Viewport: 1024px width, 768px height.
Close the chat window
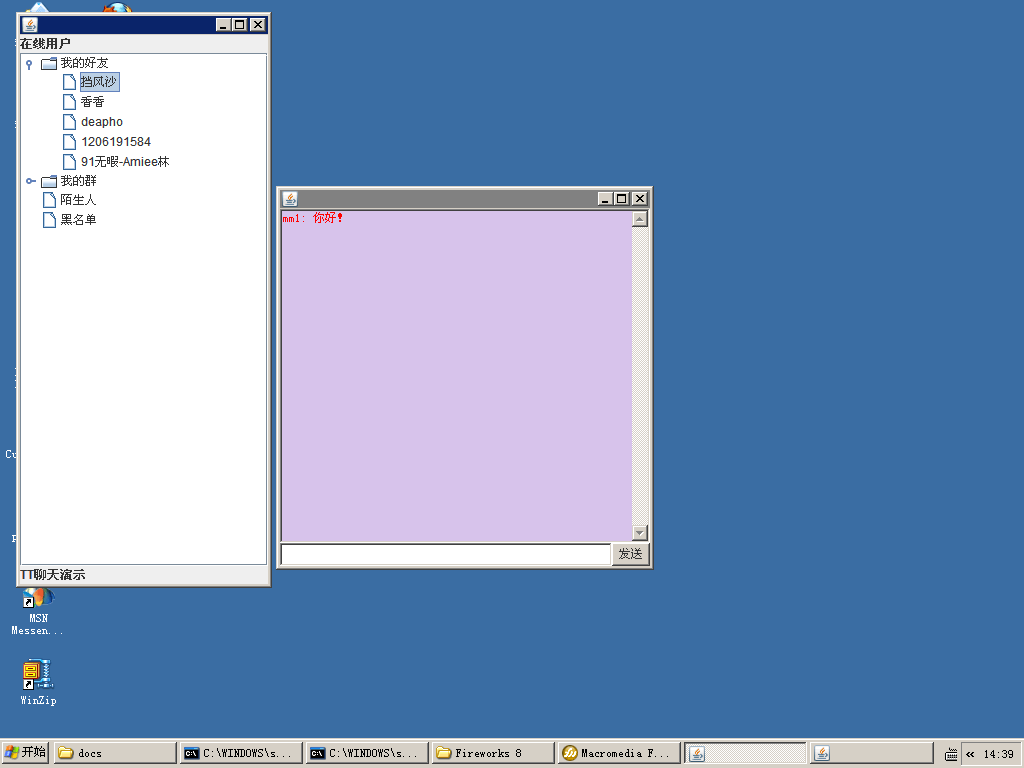640,199
